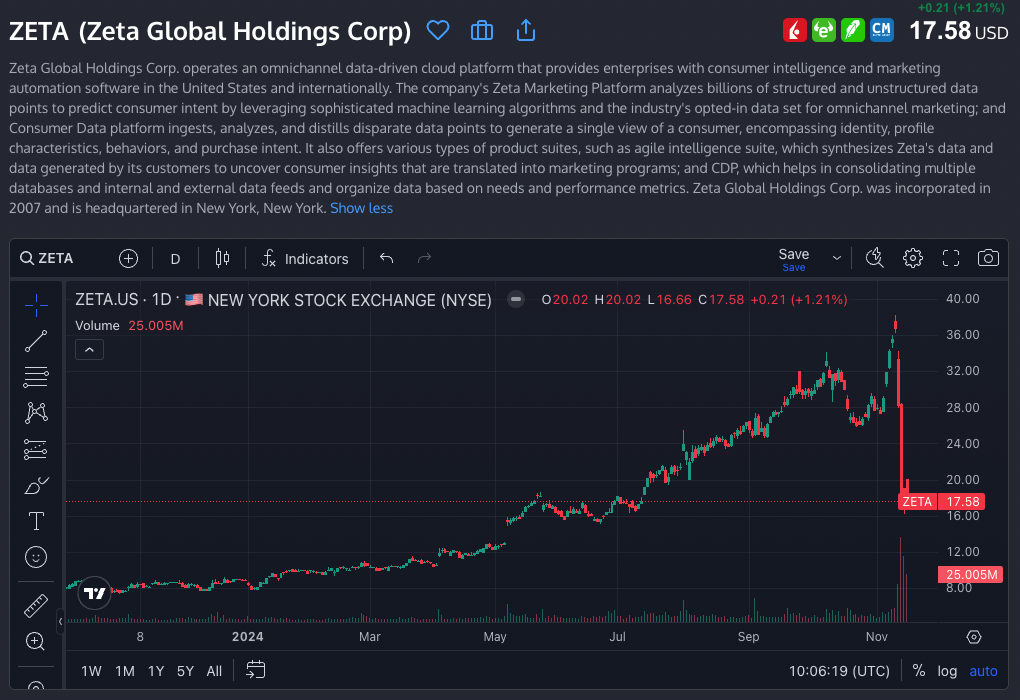This screenshot has height=700, width=1020.
Task: Click the Volume indicator label
Action: (x=97, y=325)
